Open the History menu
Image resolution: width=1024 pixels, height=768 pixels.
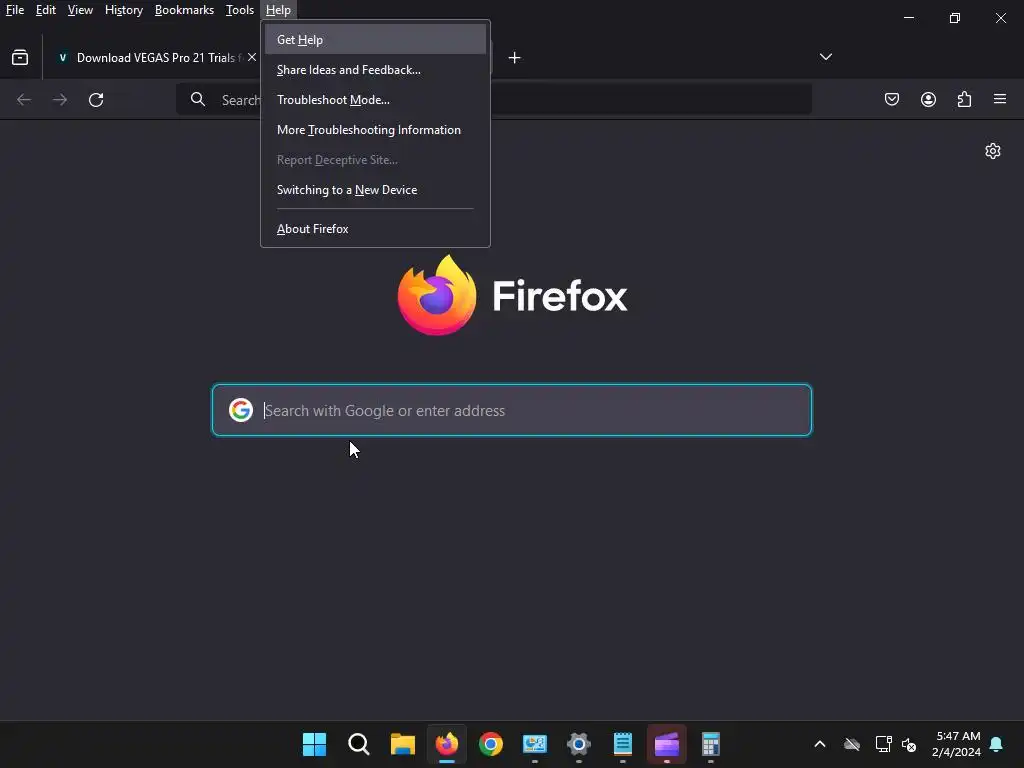[123, 10]
